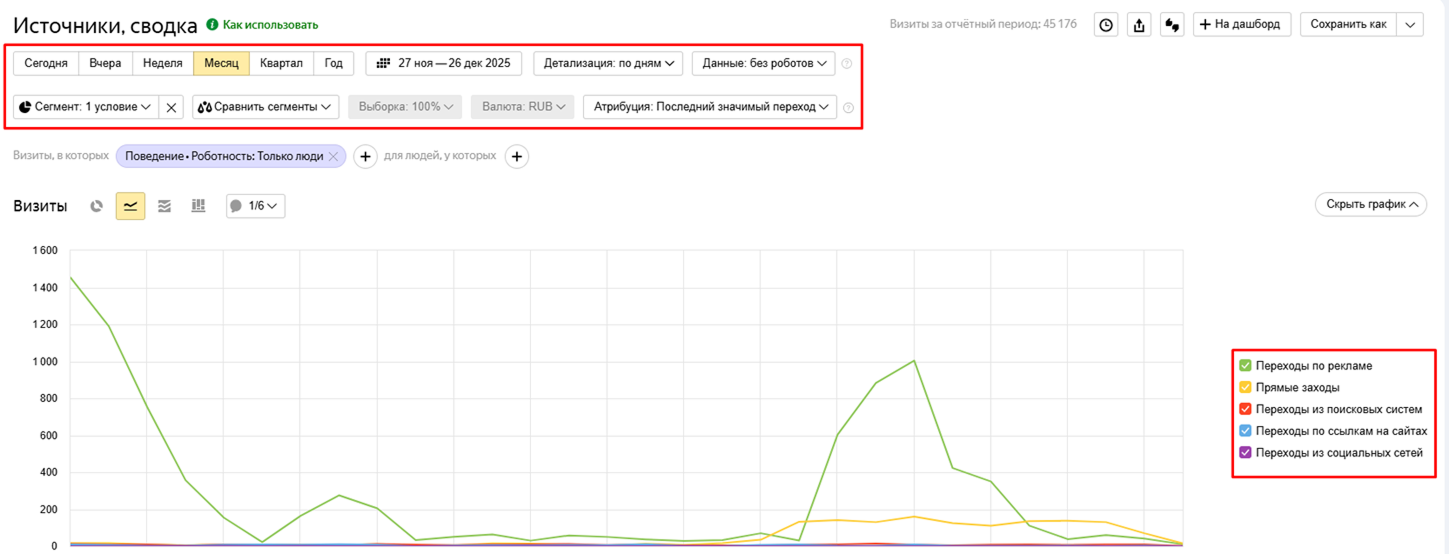Expand the 'Атрибуция' dropdown
This screenshot has height=554, width=1449.
pos(710,107)
